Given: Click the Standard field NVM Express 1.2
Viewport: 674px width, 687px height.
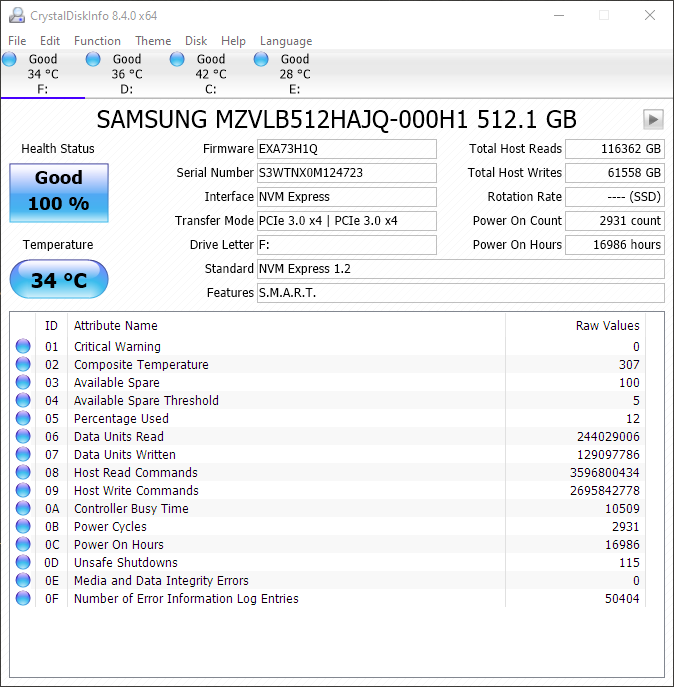Looking at the screenshot, I should pos(461,269).
